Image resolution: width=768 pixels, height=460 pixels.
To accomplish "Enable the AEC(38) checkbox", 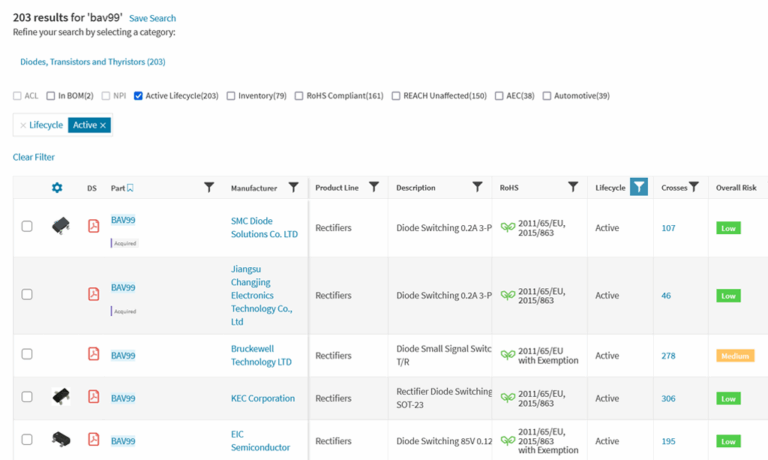I will pyautogui.click(x=499, y=96).
